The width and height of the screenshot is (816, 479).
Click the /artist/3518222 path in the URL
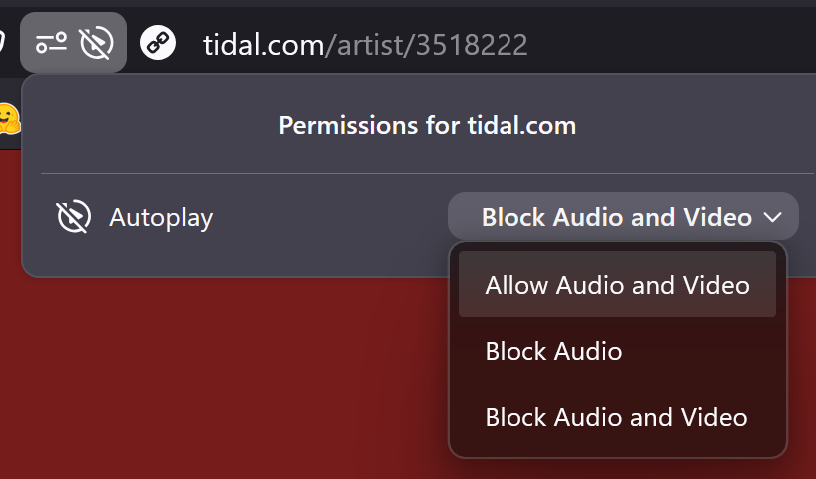coord(426,45)
